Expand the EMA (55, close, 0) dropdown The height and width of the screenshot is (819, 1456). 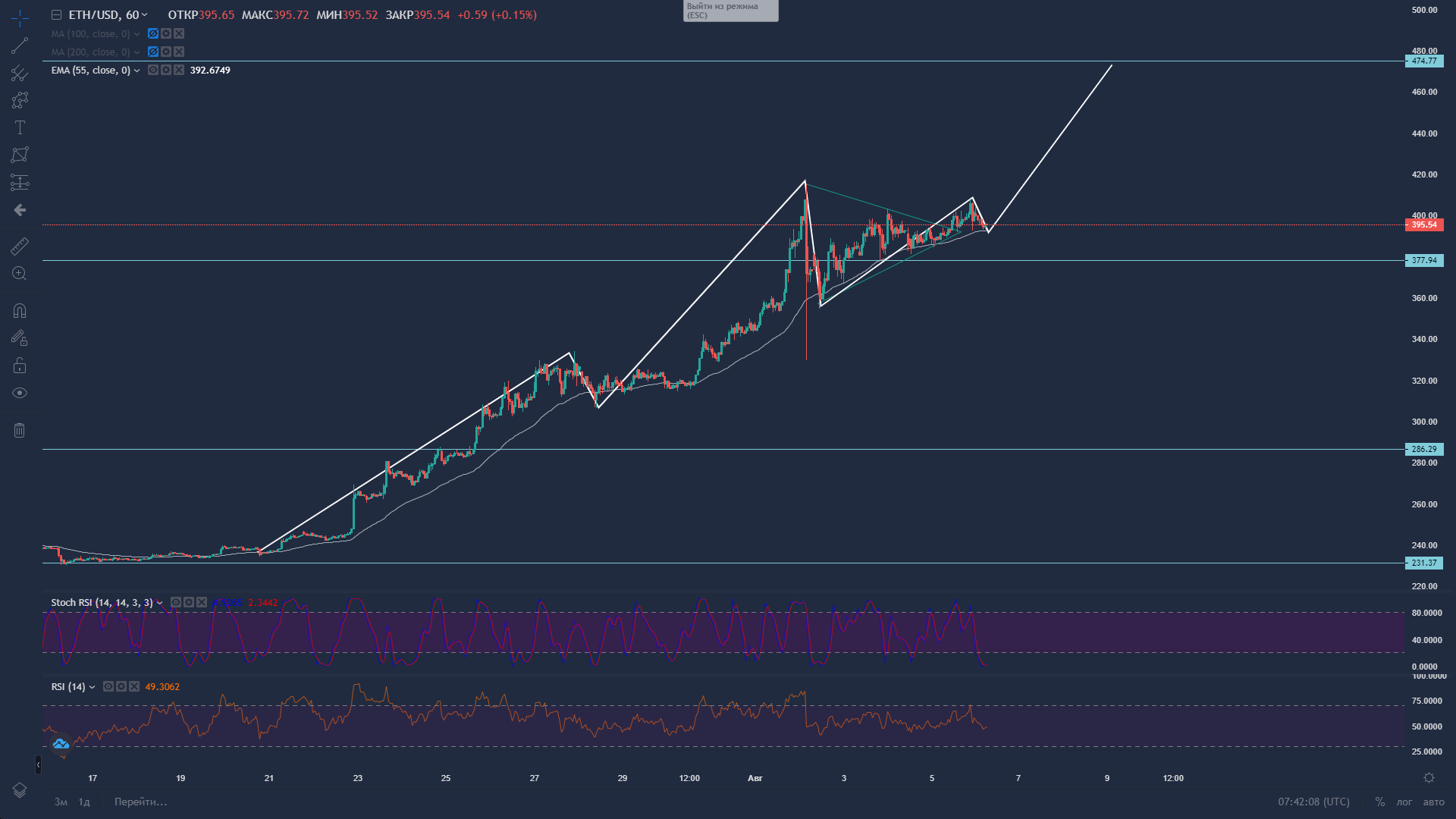pos(136,71)
